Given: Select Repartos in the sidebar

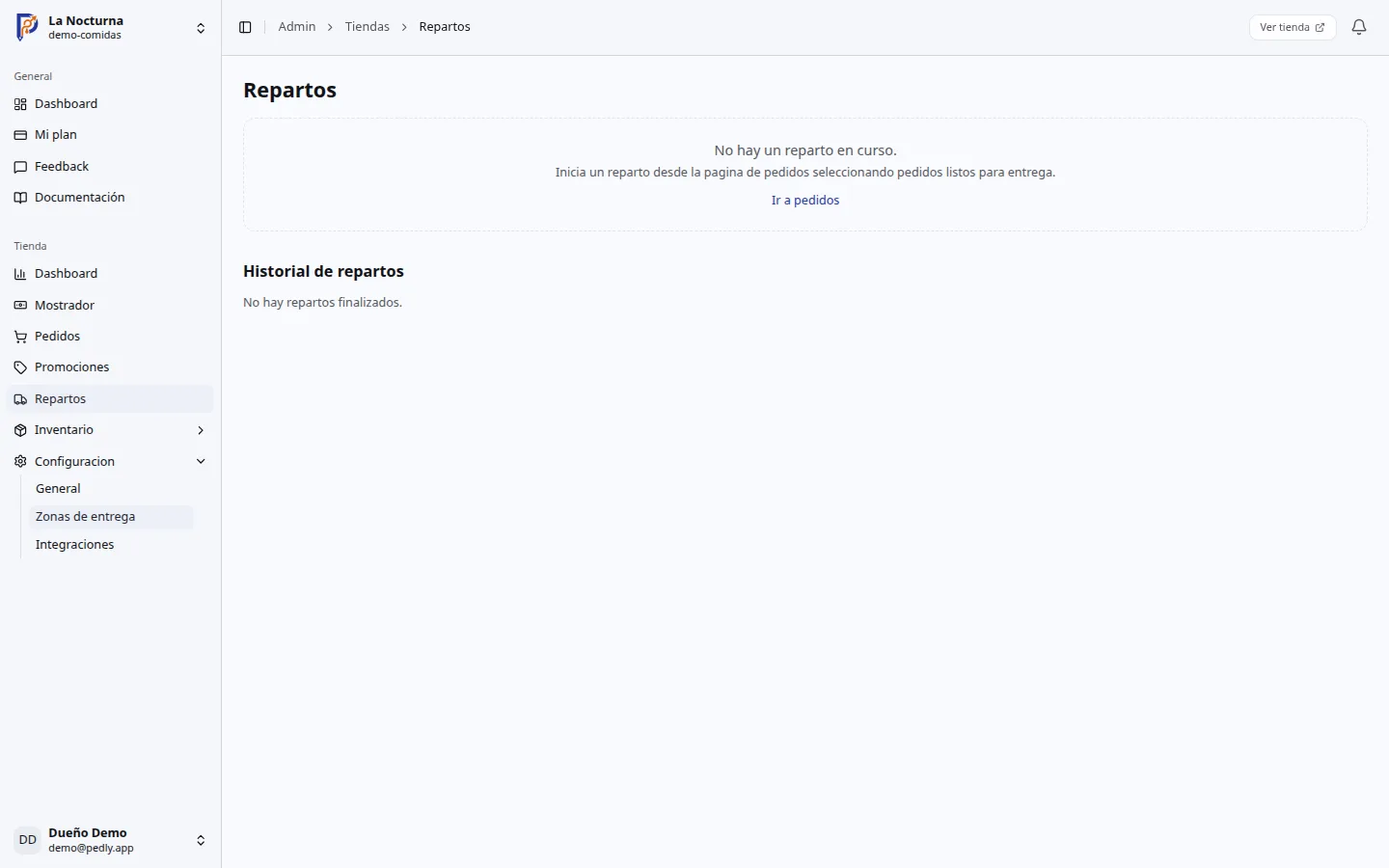Looking at the screenshot, I should pos(110,399).
